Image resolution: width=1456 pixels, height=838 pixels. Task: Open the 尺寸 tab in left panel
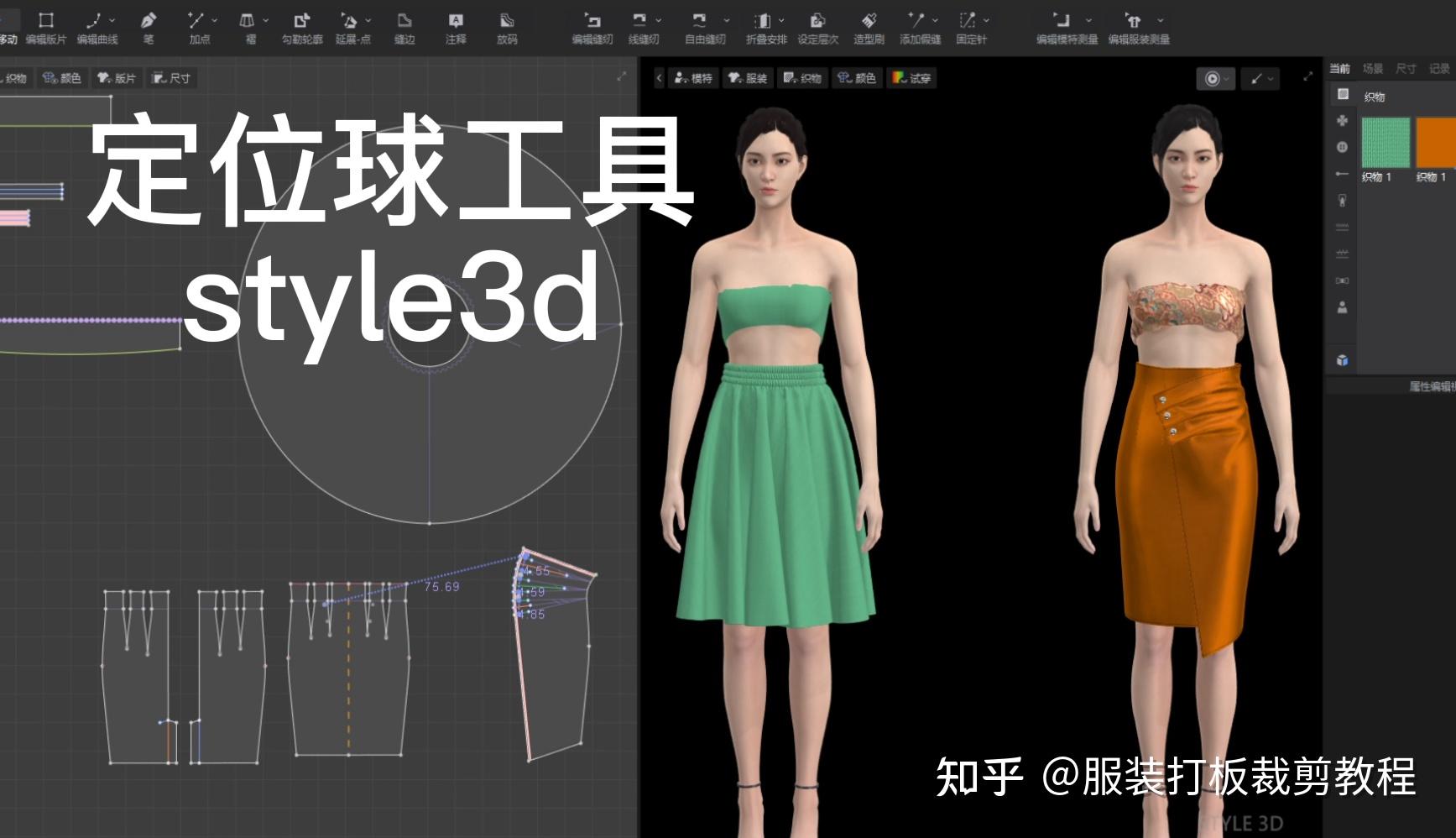tap(171, 78)
